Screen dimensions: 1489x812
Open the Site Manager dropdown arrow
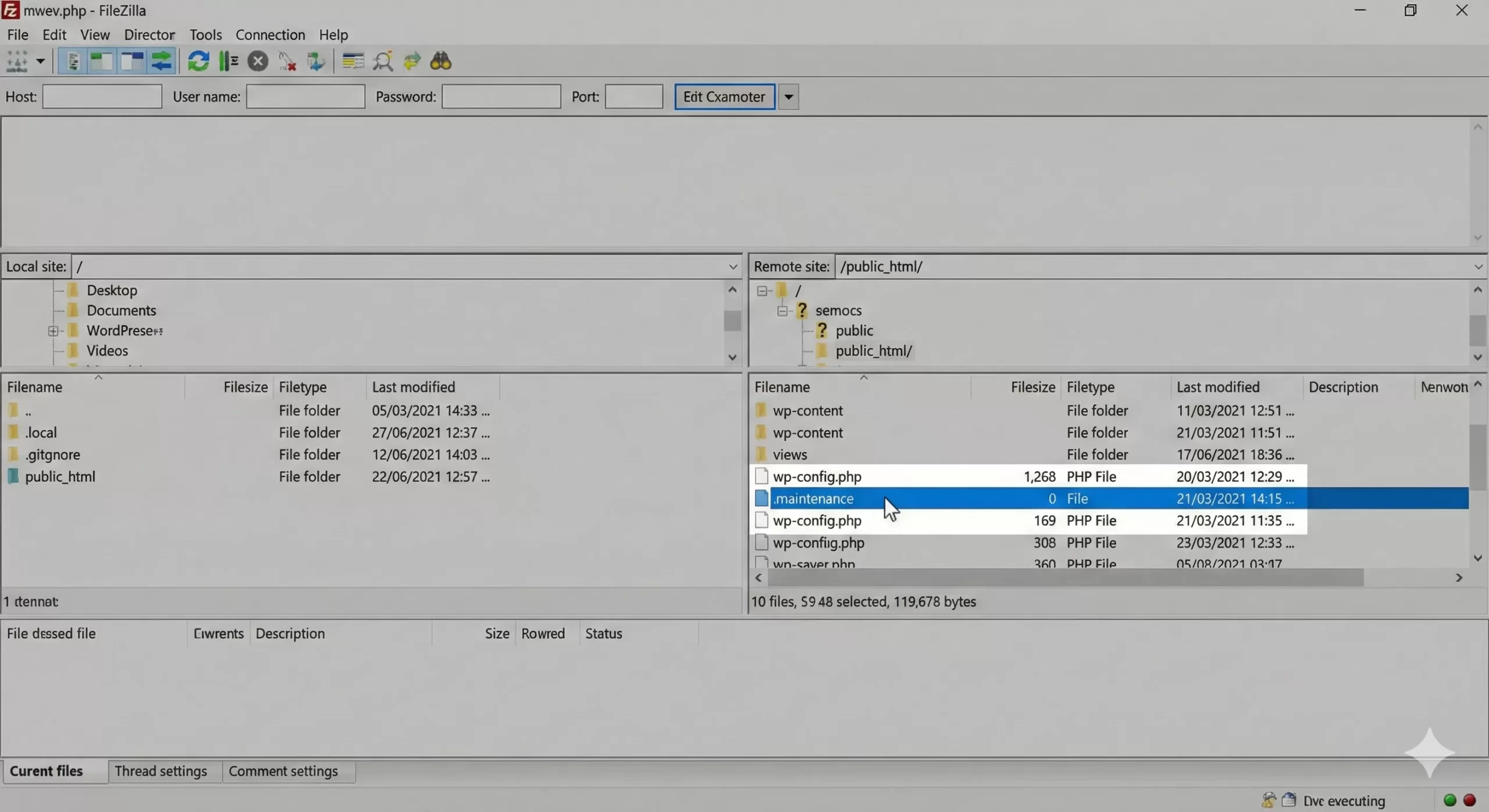click(40, 61)
